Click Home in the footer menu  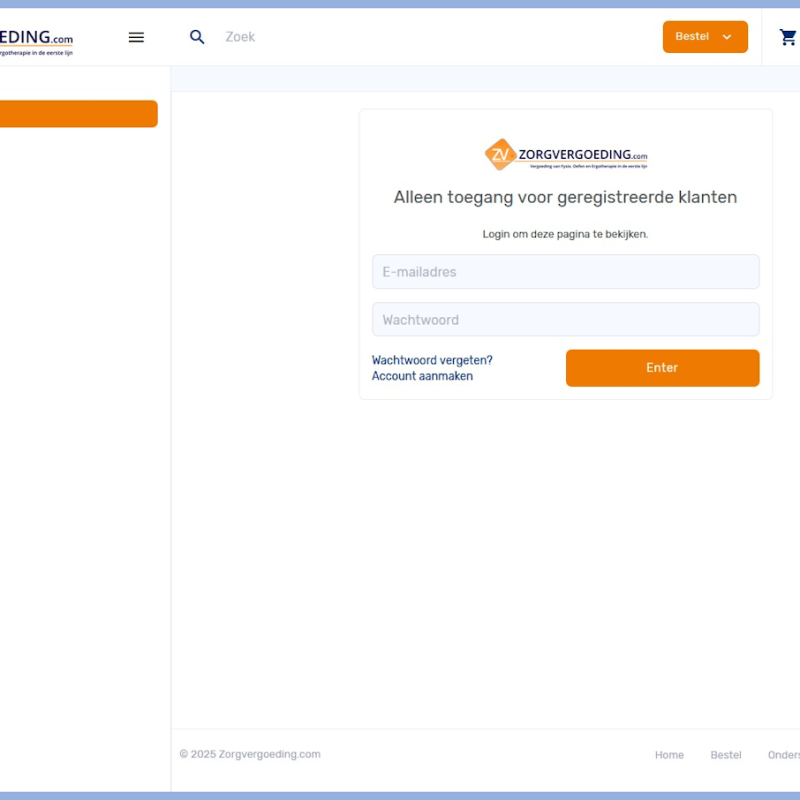pyautogui.click(x=669, y=755)
